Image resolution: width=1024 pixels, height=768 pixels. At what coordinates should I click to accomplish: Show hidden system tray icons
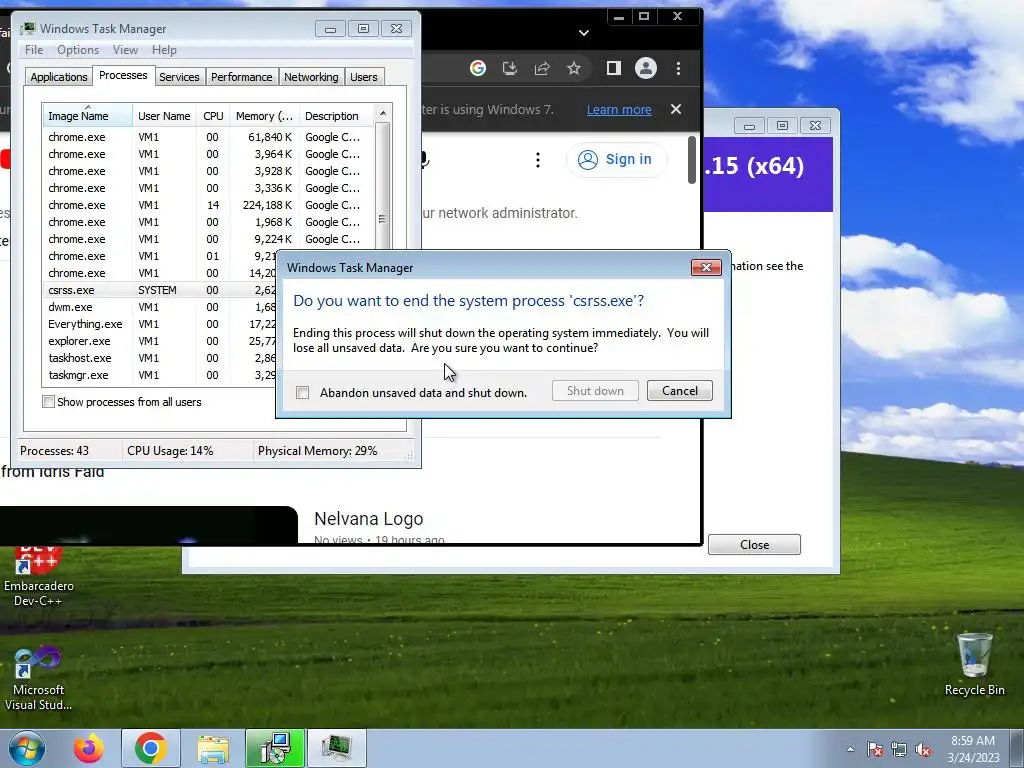coord(850,749)
